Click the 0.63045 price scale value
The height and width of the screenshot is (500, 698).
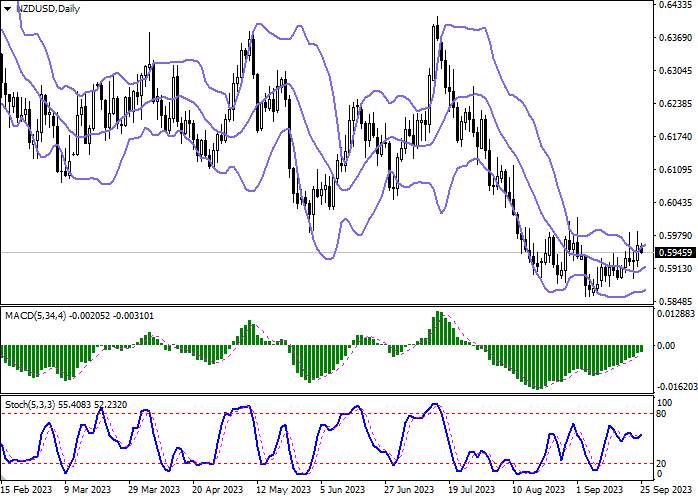pos(675,70)
